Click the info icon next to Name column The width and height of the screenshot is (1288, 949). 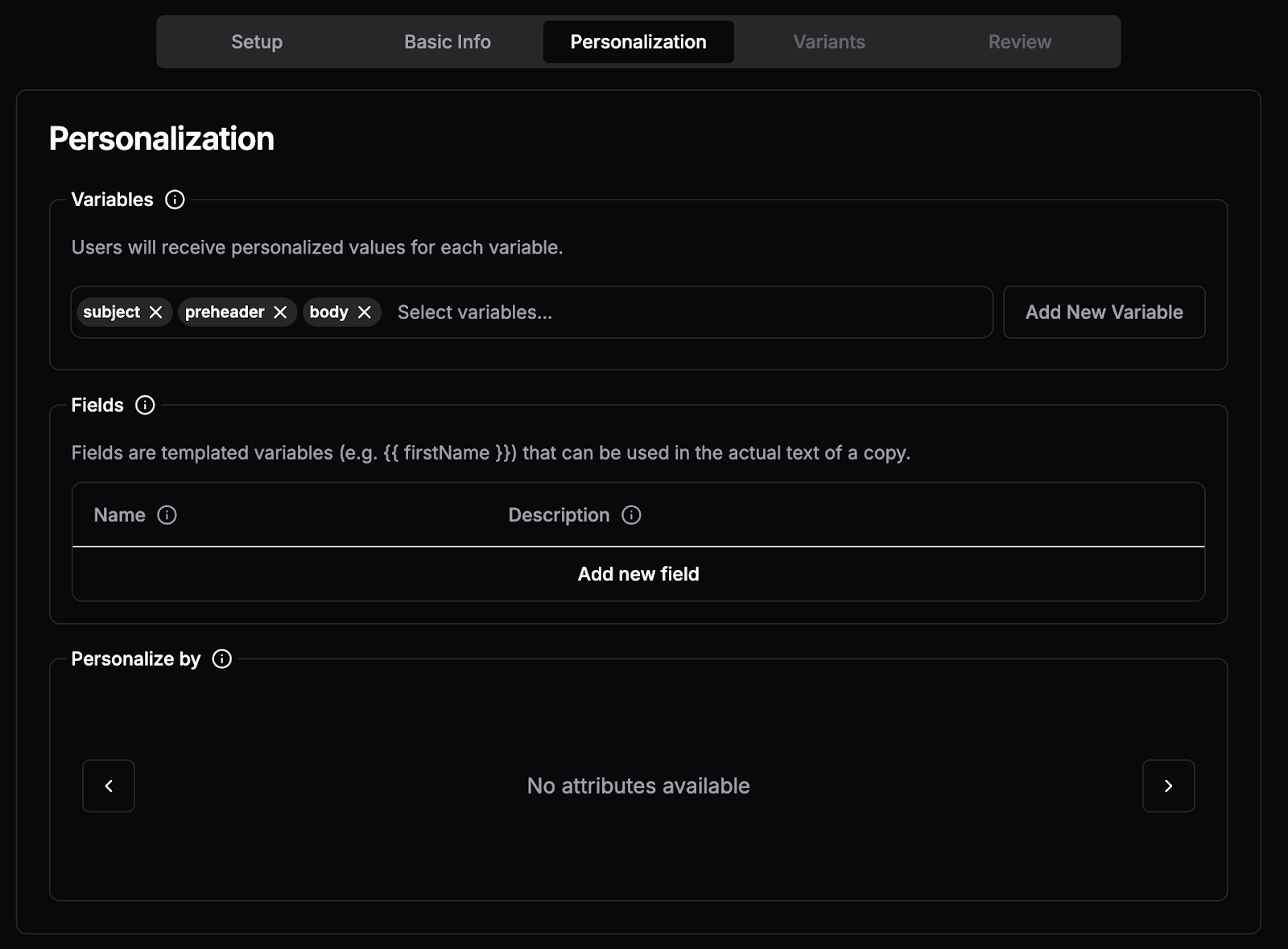(x=167, y=515)
